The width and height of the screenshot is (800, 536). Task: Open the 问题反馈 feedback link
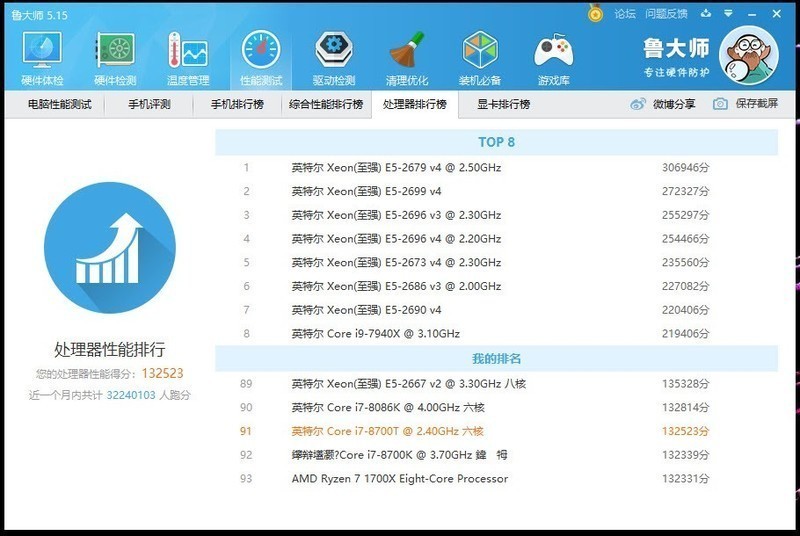tap(666, 14)
